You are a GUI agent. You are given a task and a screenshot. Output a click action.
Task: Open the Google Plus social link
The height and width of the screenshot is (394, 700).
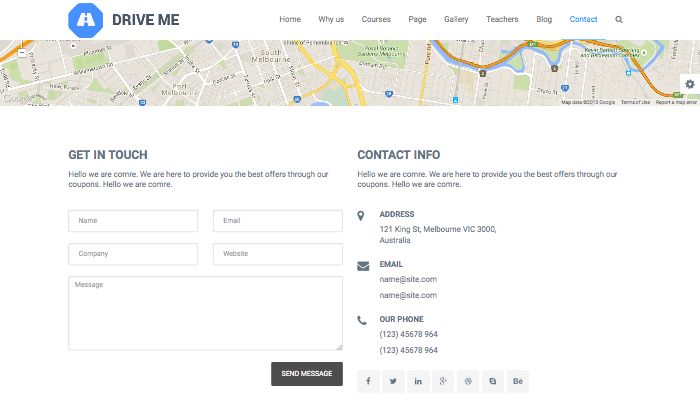443,381
